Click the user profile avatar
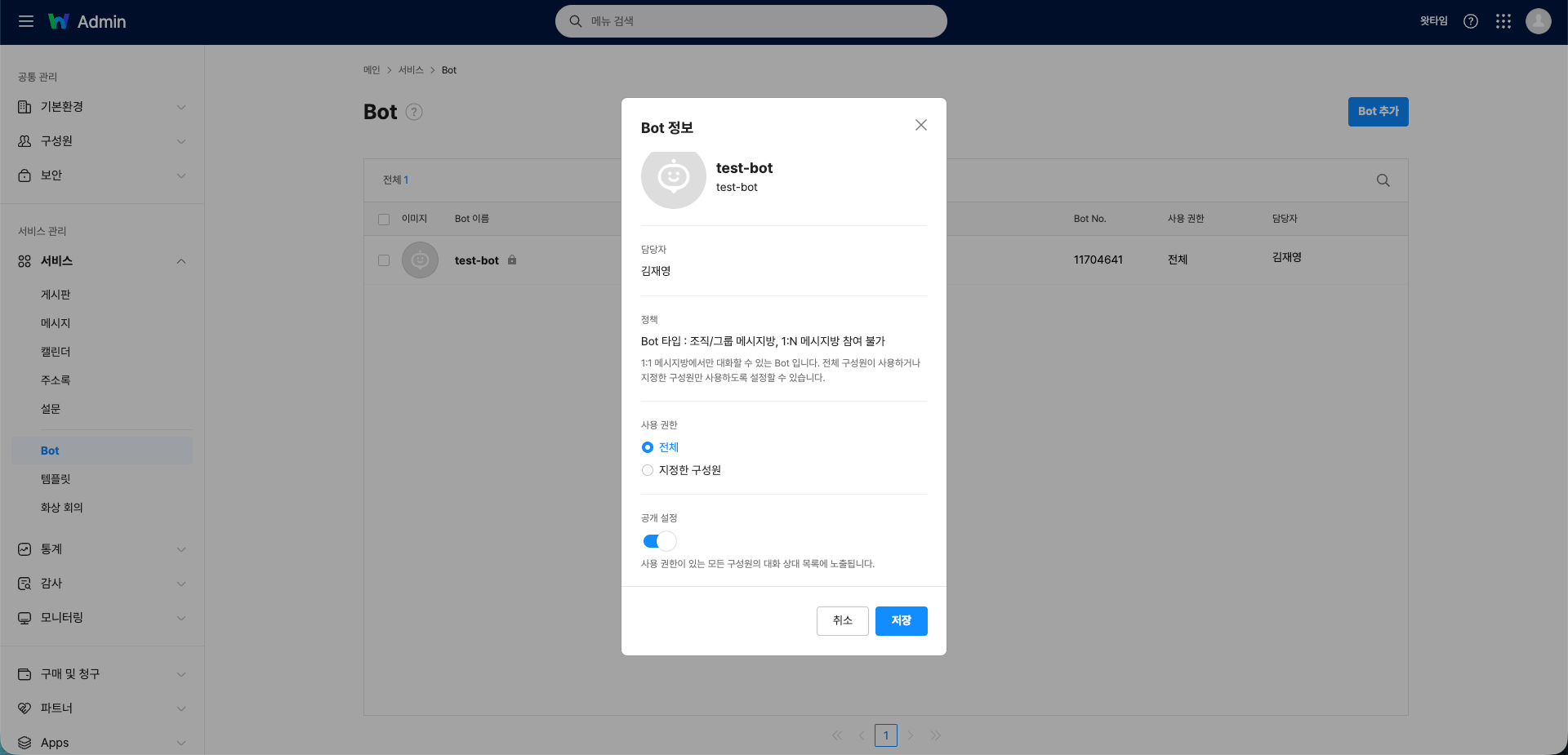 pyautogui.click(x=1538, y=21)
